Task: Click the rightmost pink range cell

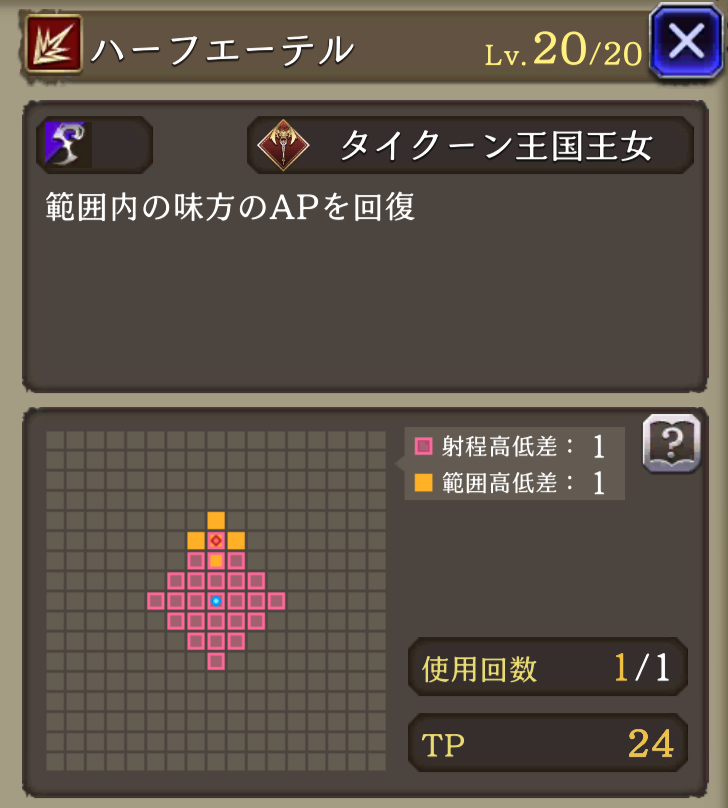Action: (x=276, y=601)
